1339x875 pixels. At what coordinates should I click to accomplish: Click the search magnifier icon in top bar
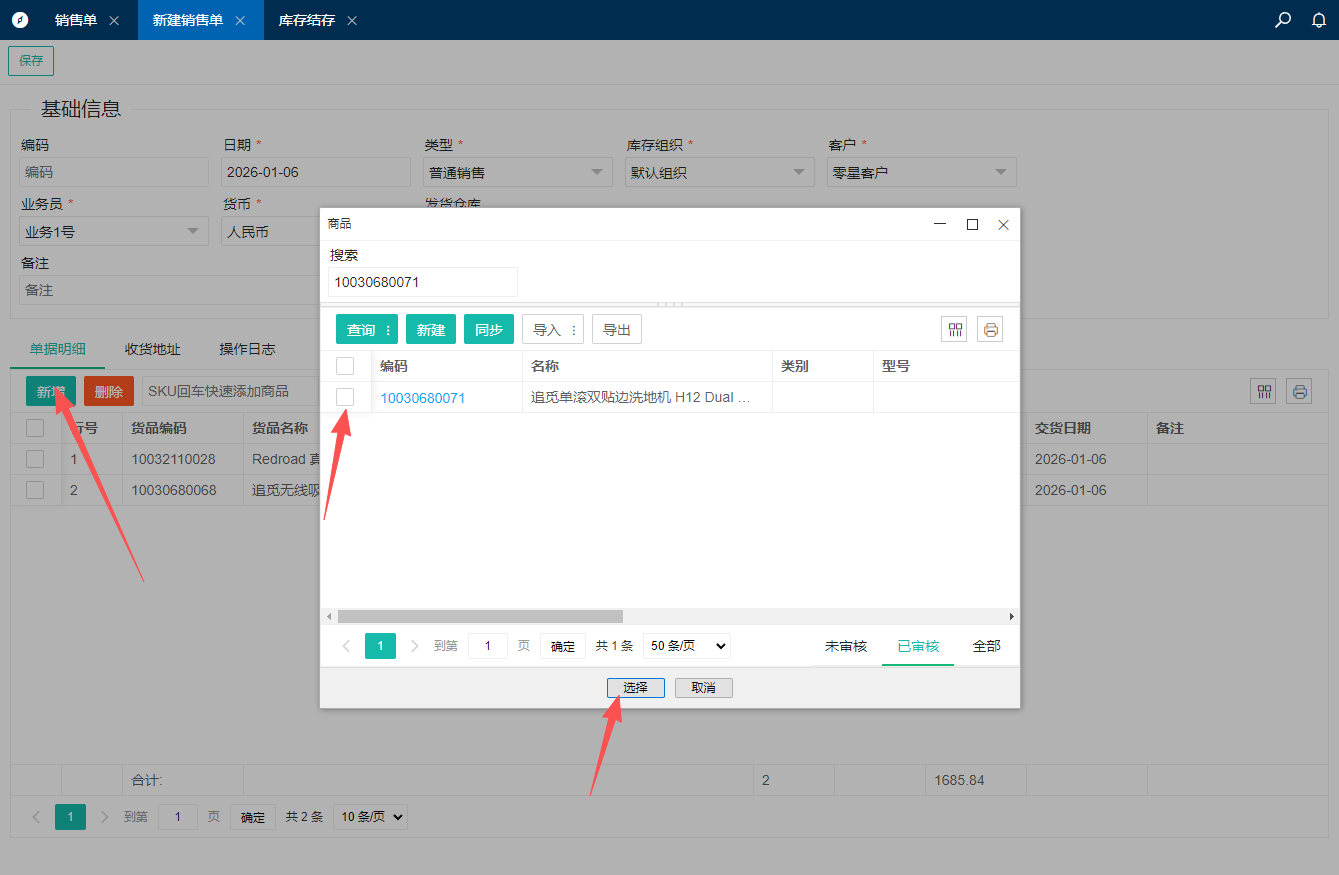(x=1283, y=20)
